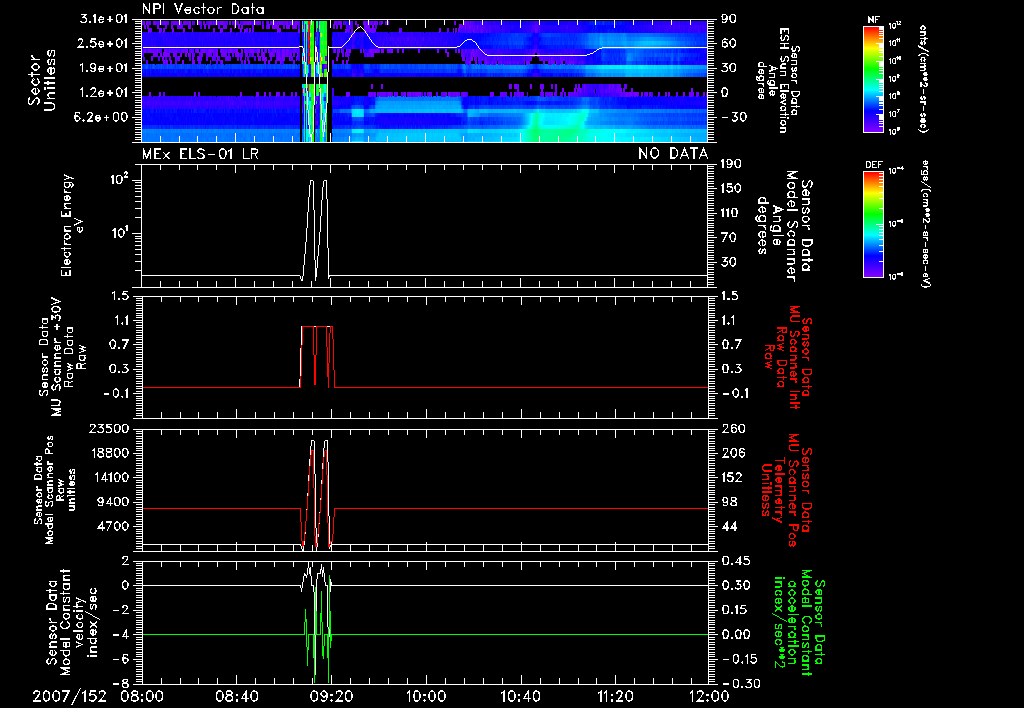This screenshot has width=1024, height=708.
Task: Click the 12:00 time axis label
Action: coord(709,696)
